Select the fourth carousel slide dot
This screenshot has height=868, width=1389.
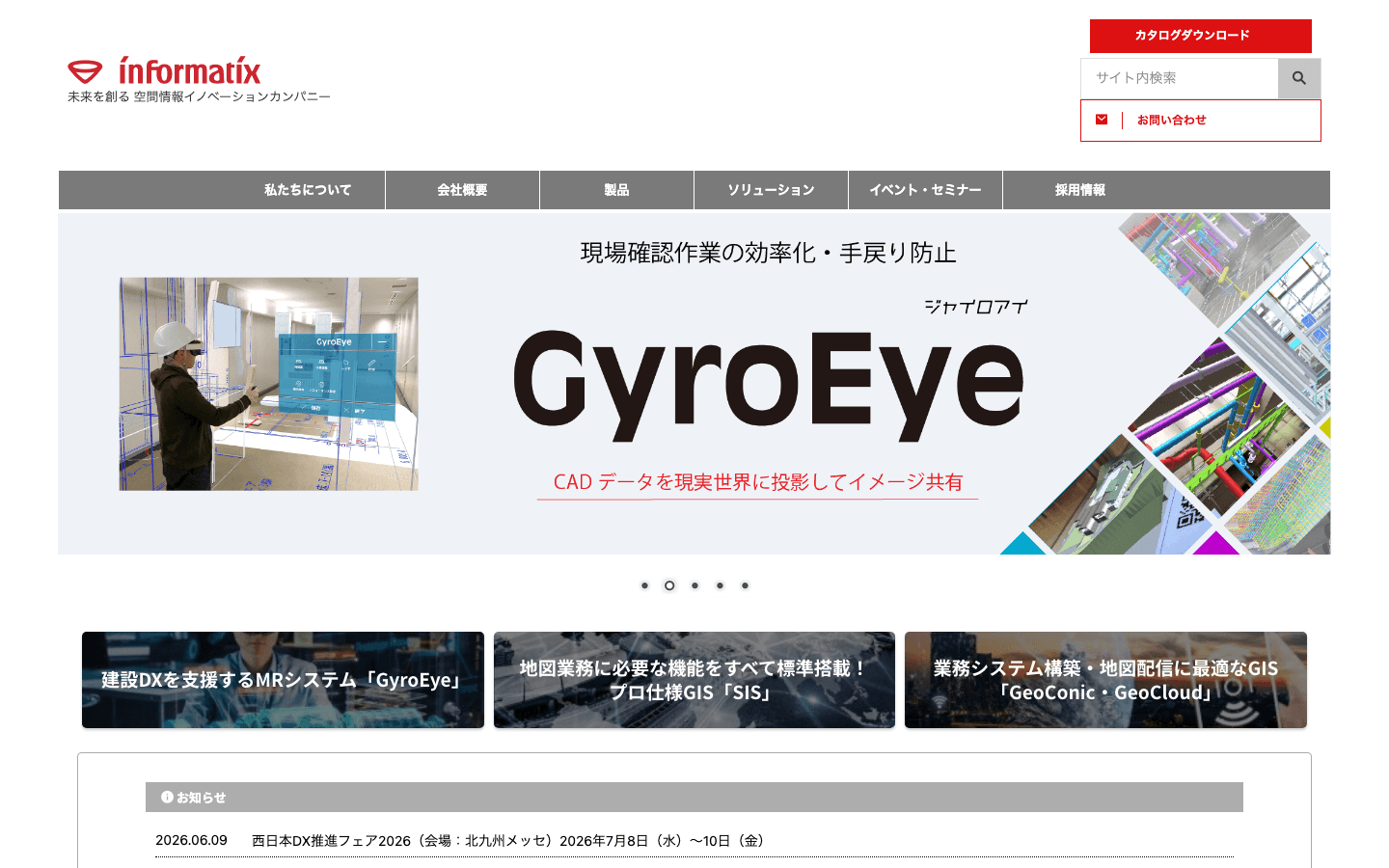720,585
